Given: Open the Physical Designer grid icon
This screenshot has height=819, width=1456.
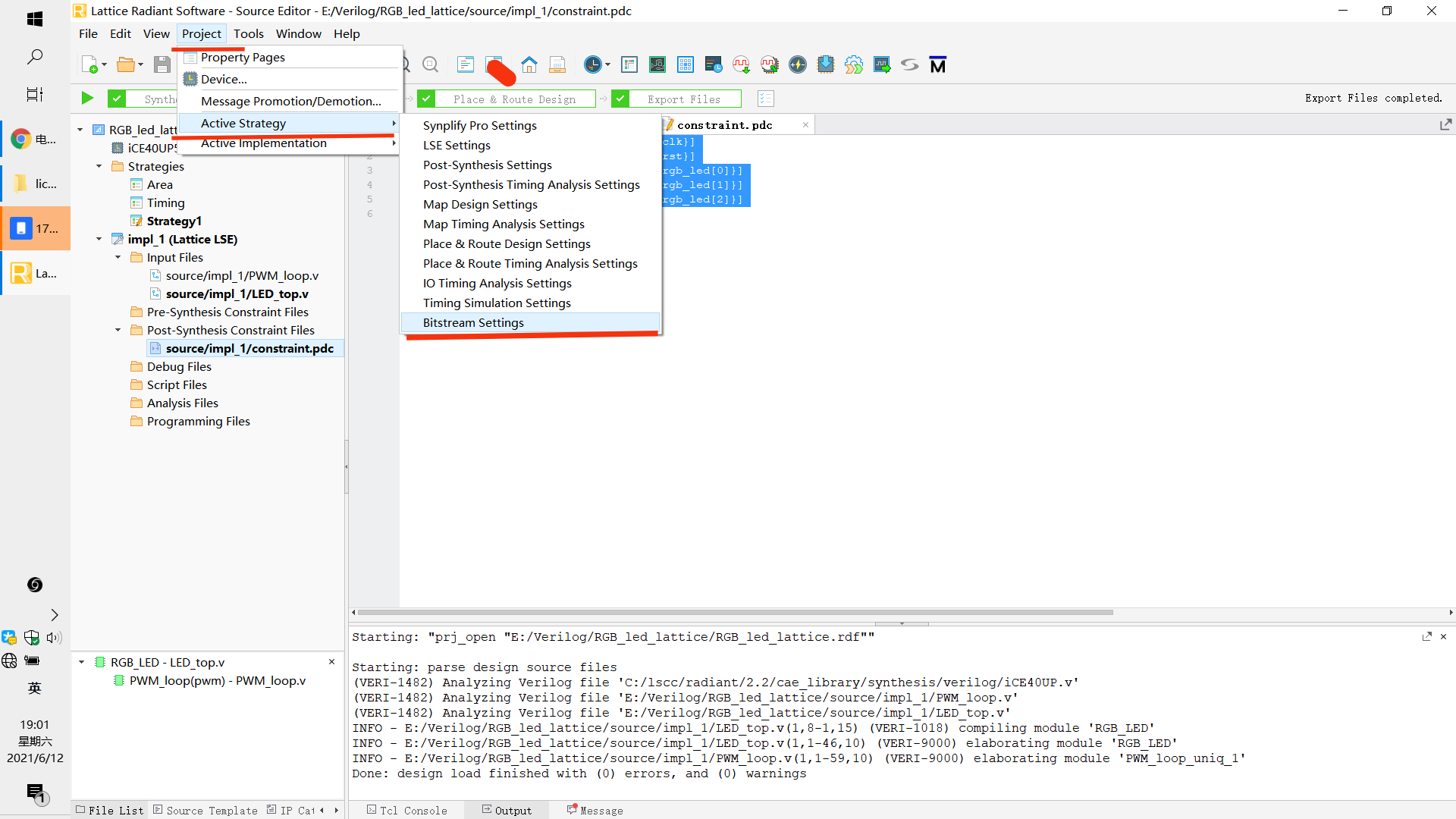Looking at the screenshot, I should 686,65.
